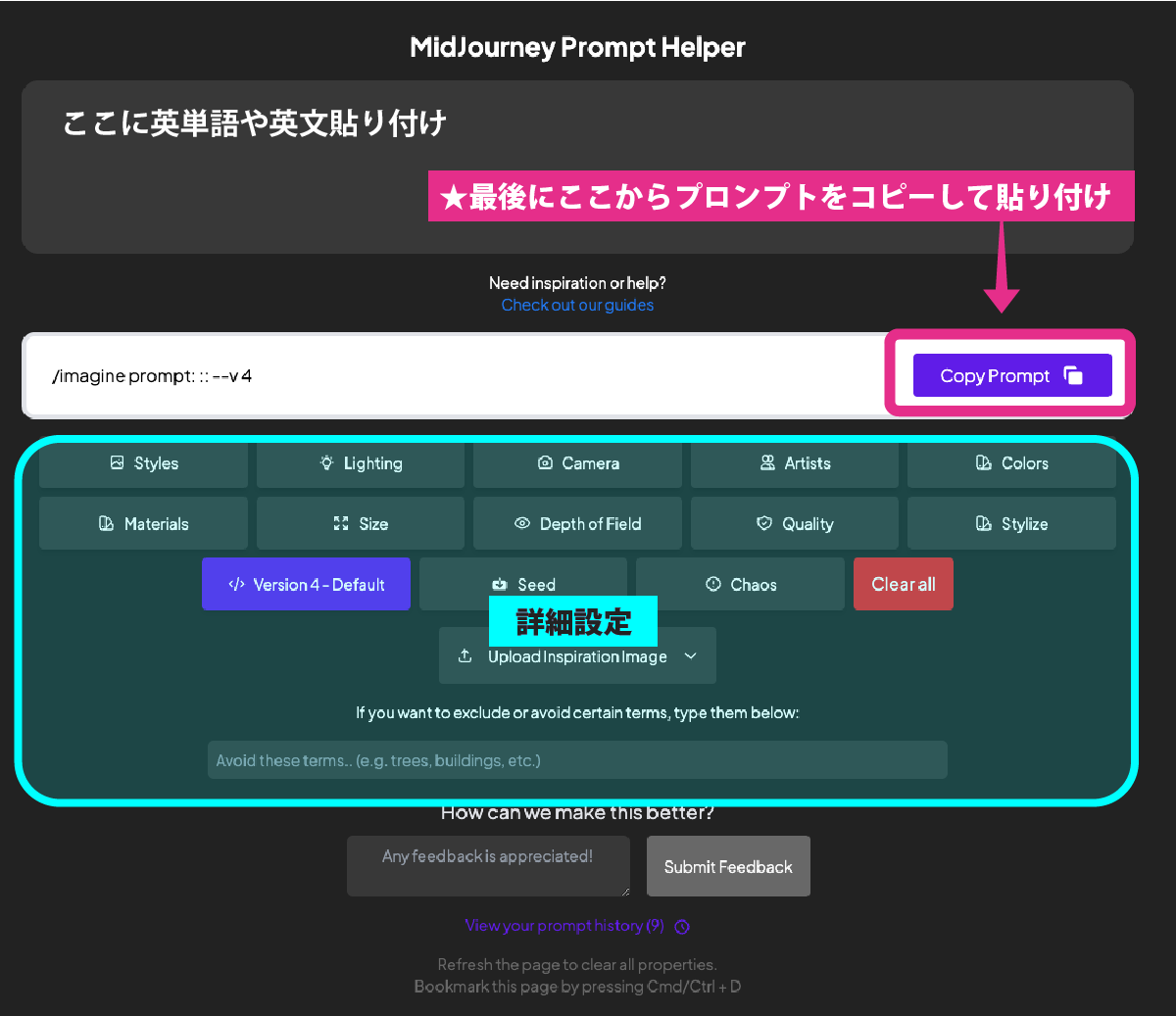Open the Lighting options
Image resolution: width=1176 pixels, height=1016 pixels.
(361, 463)
